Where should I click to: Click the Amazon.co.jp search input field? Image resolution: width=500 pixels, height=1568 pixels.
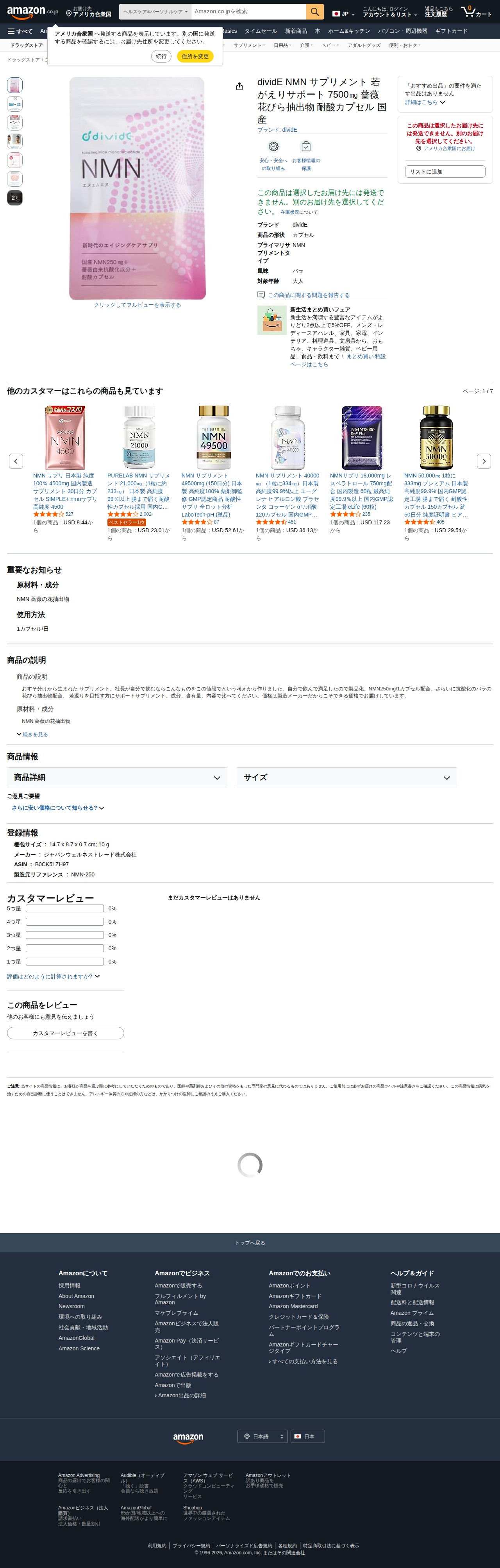pyautogui.click(x=249, y=12)
